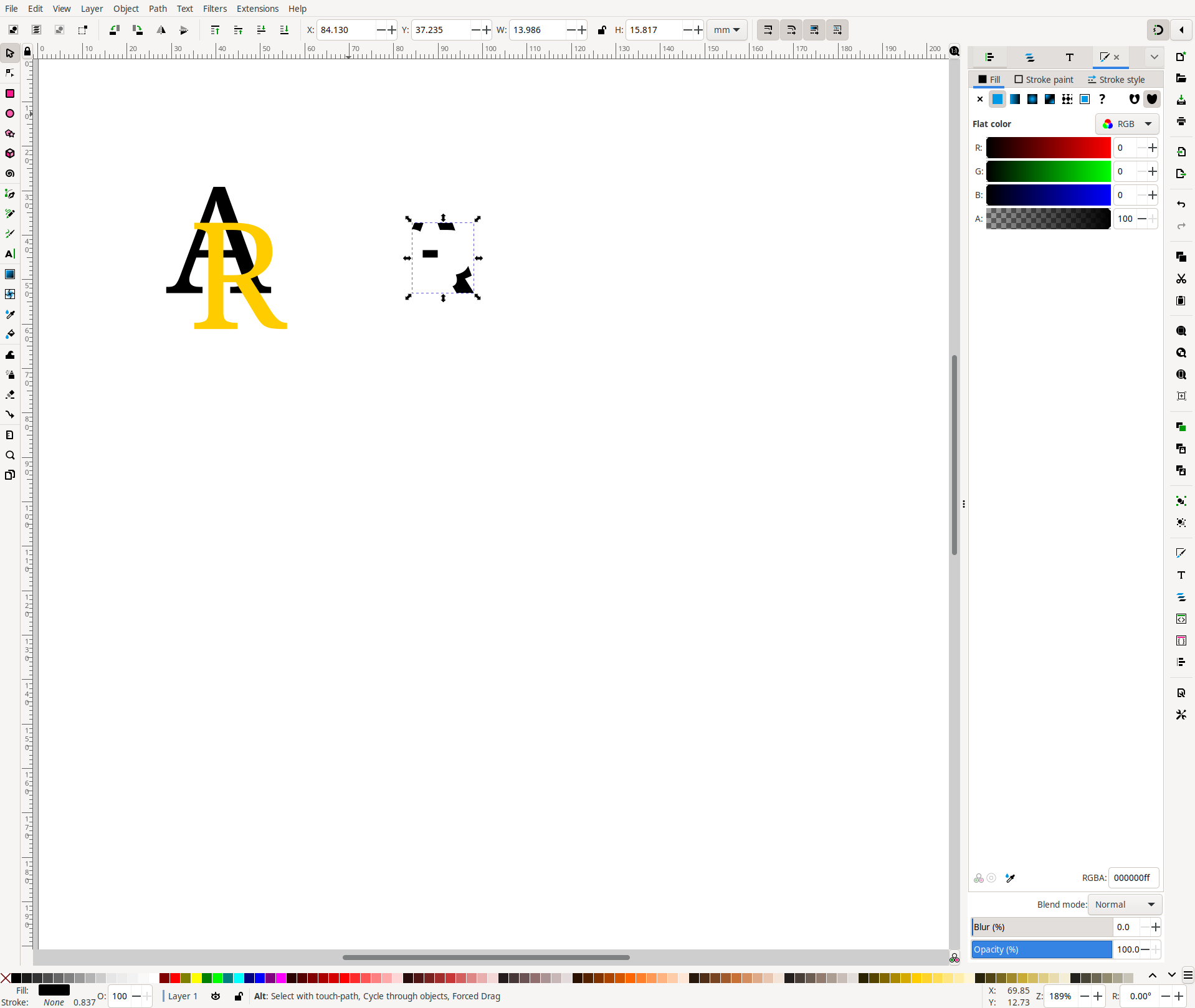
Task: Select radial gradient fill type
Action: coord(1032,99)
